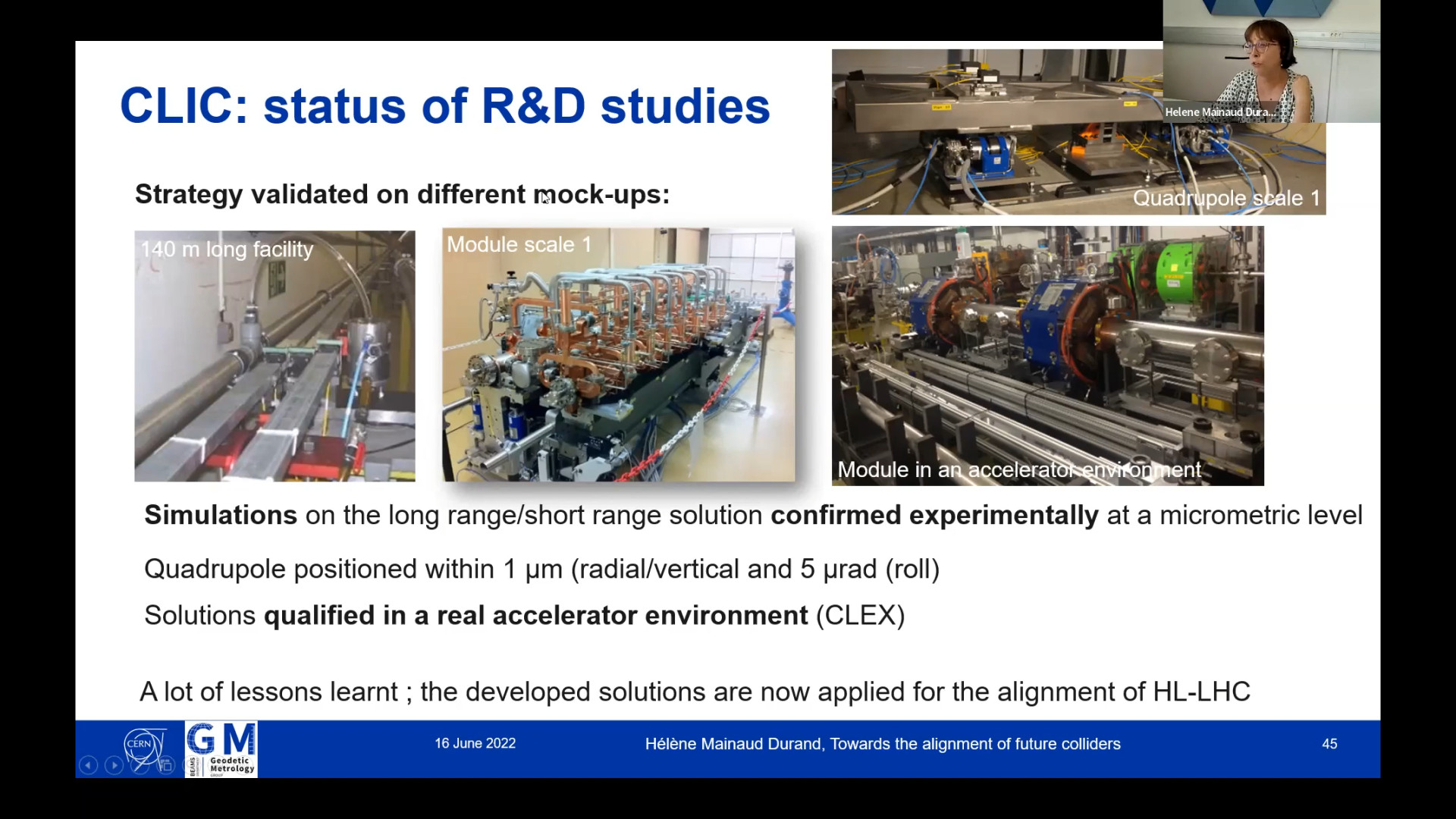Screen dimensions: 1456x819
Task: Open the Module scale 1 photo
Action: (x=618, y=354)
